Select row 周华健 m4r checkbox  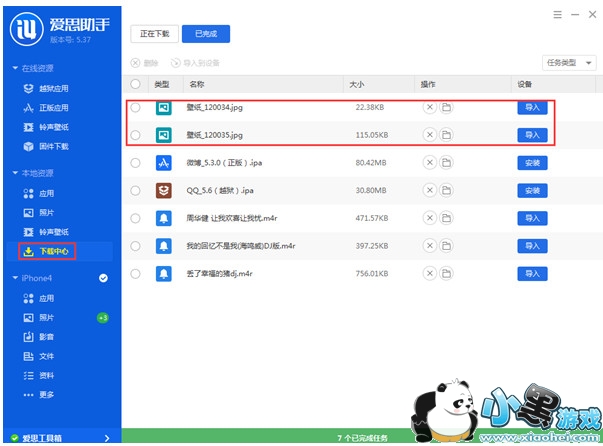135,218
